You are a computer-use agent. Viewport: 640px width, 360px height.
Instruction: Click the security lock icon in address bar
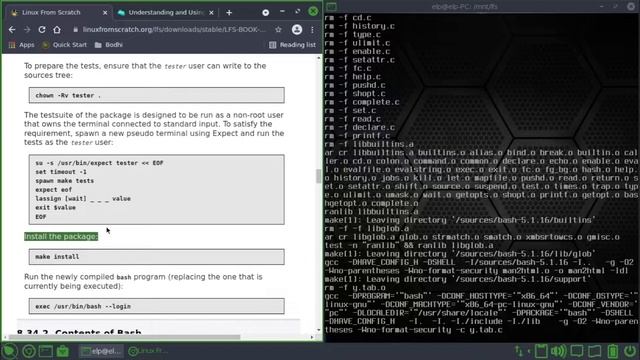[75, 29]
